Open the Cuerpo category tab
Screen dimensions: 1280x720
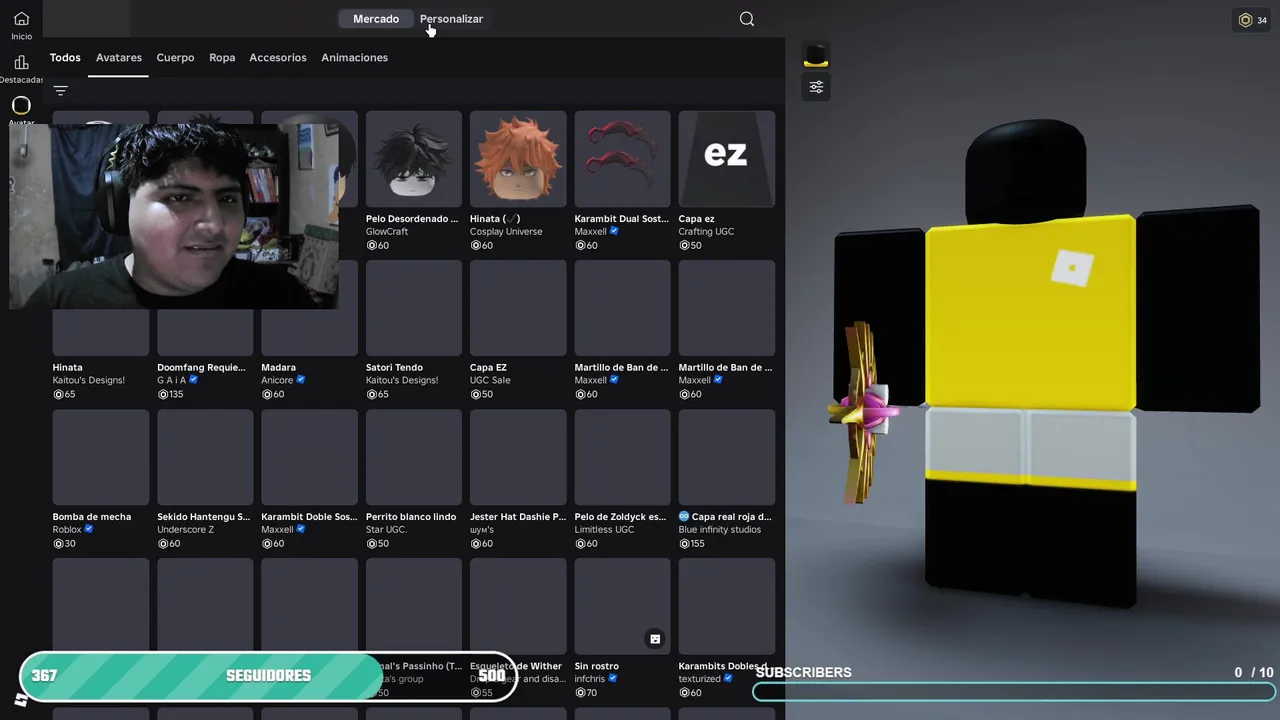(175, 58)
